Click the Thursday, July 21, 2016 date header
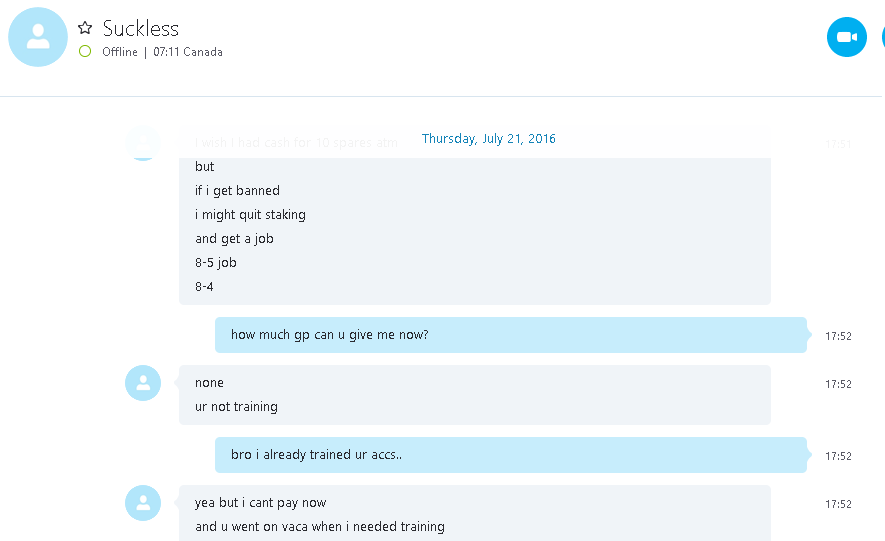Image resolution: width=885 pixels, height=541 pixels. 489,139
